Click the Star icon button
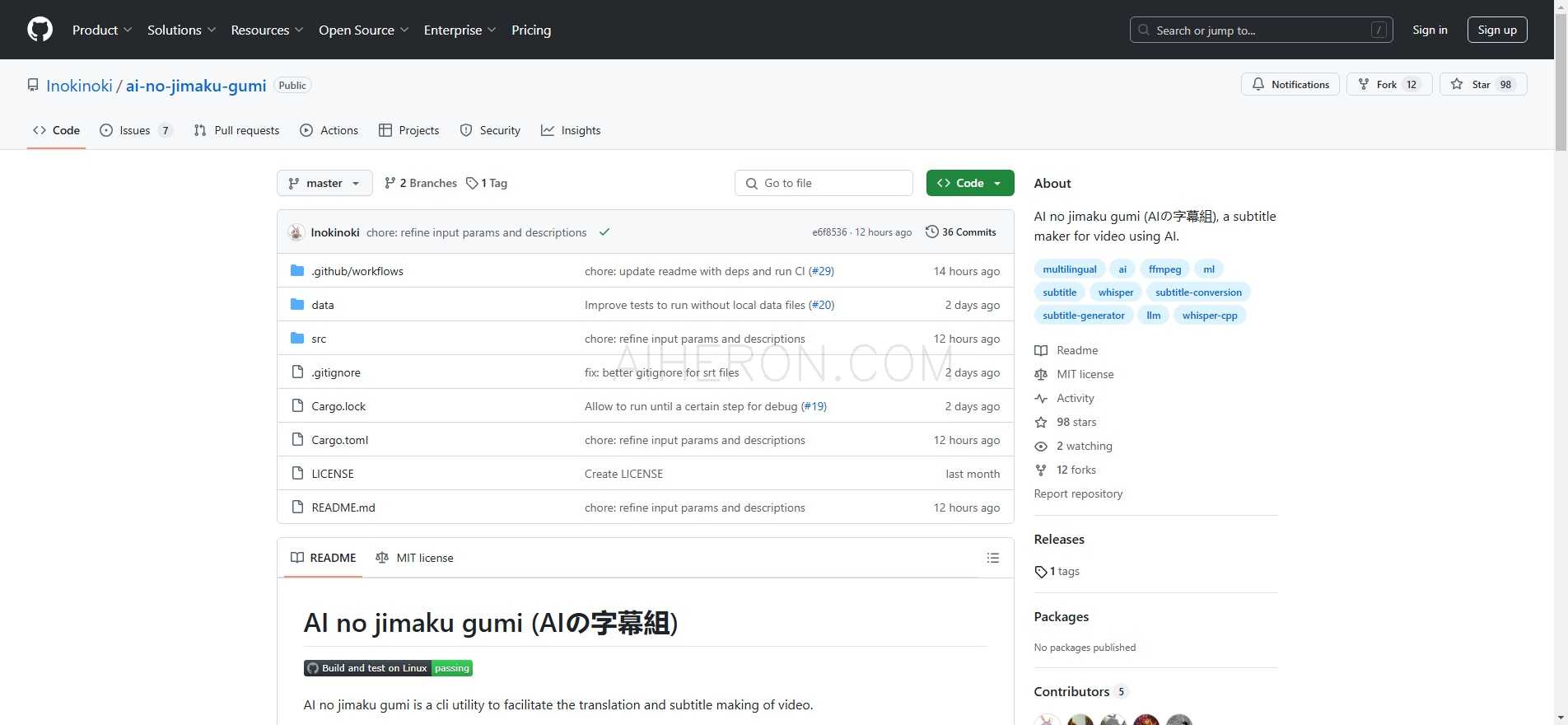This screenshot has height=725, width=1568. pos(1457,84)
